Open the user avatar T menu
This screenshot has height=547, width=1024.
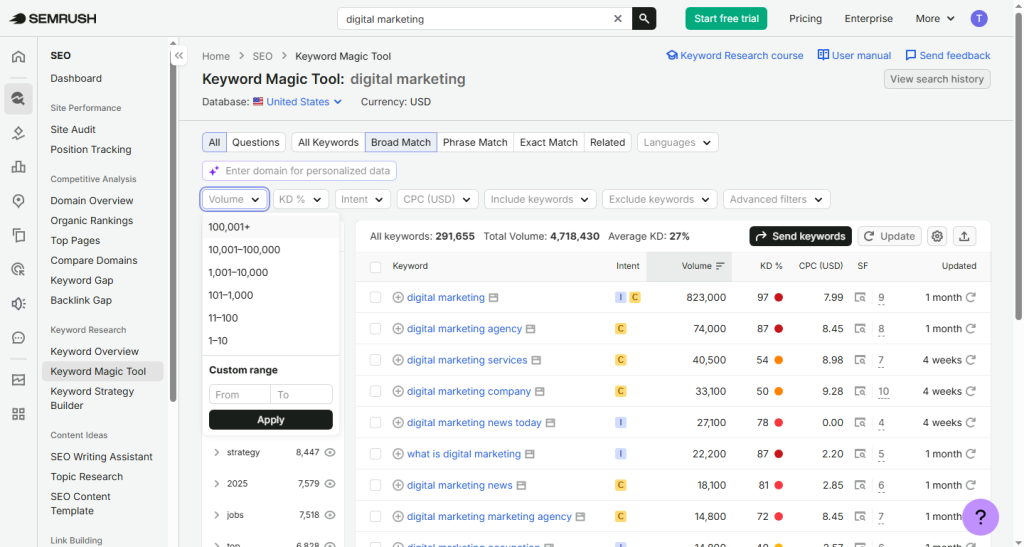tap(978, 18)
